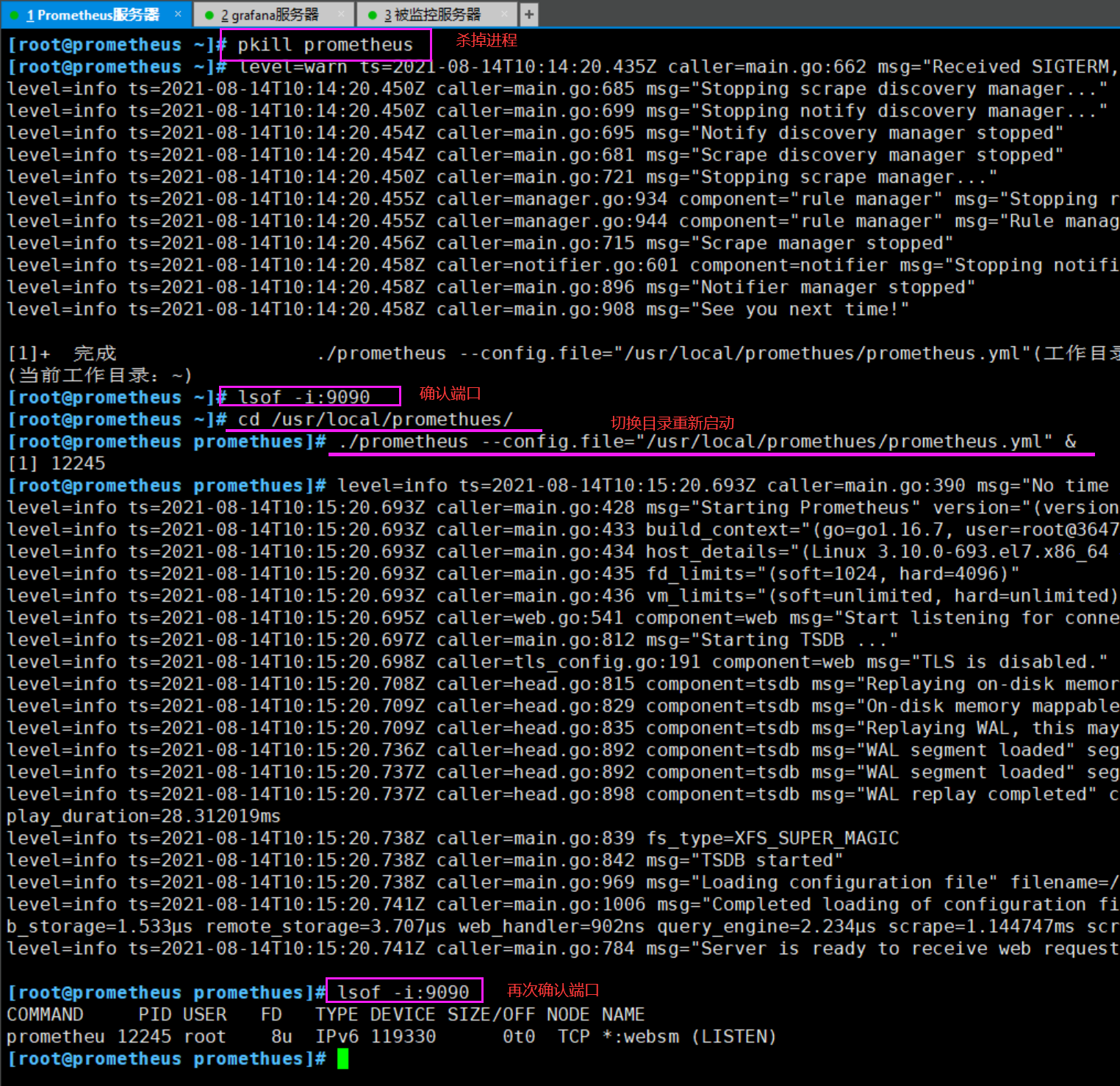Close the 3 被监控服务器 tab
Screen dimensions: 1120x1086
coord(504,14)
